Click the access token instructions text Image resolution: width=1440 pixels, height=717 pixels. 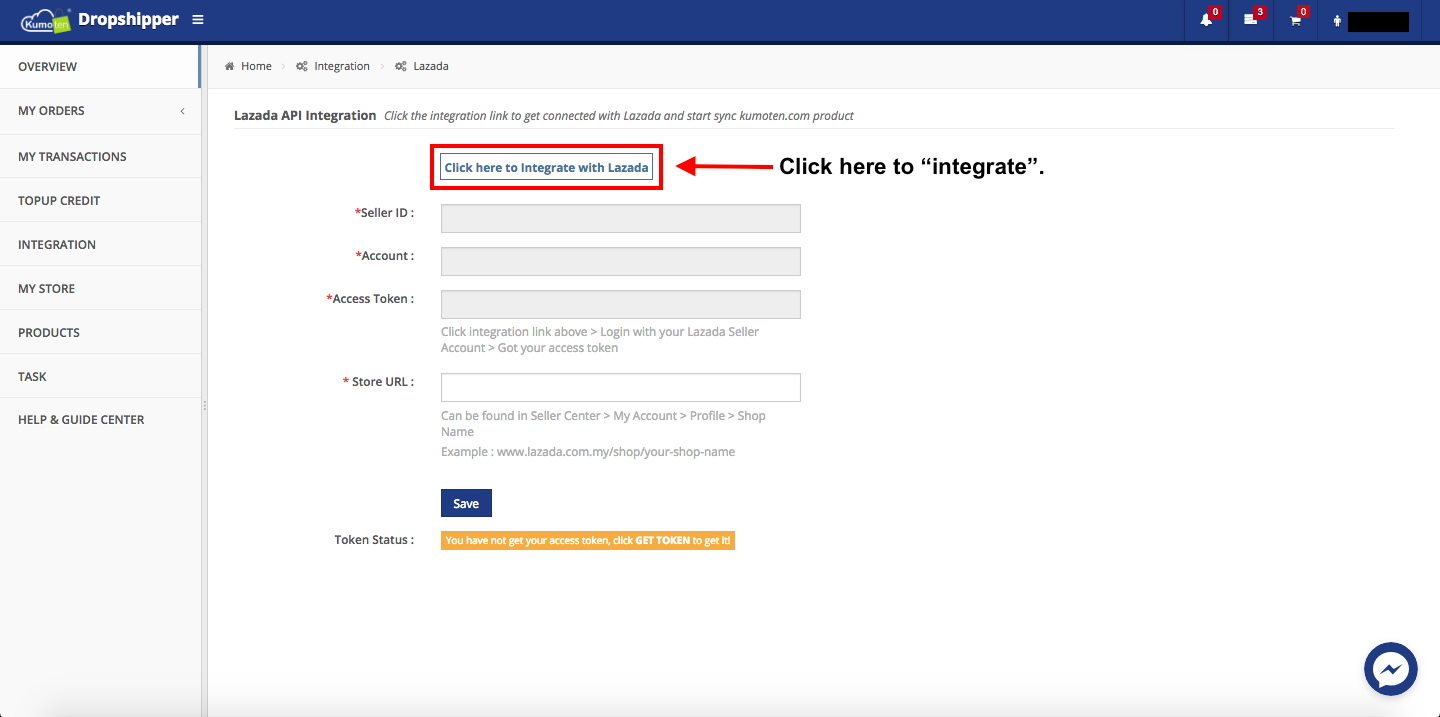(600, 340)
